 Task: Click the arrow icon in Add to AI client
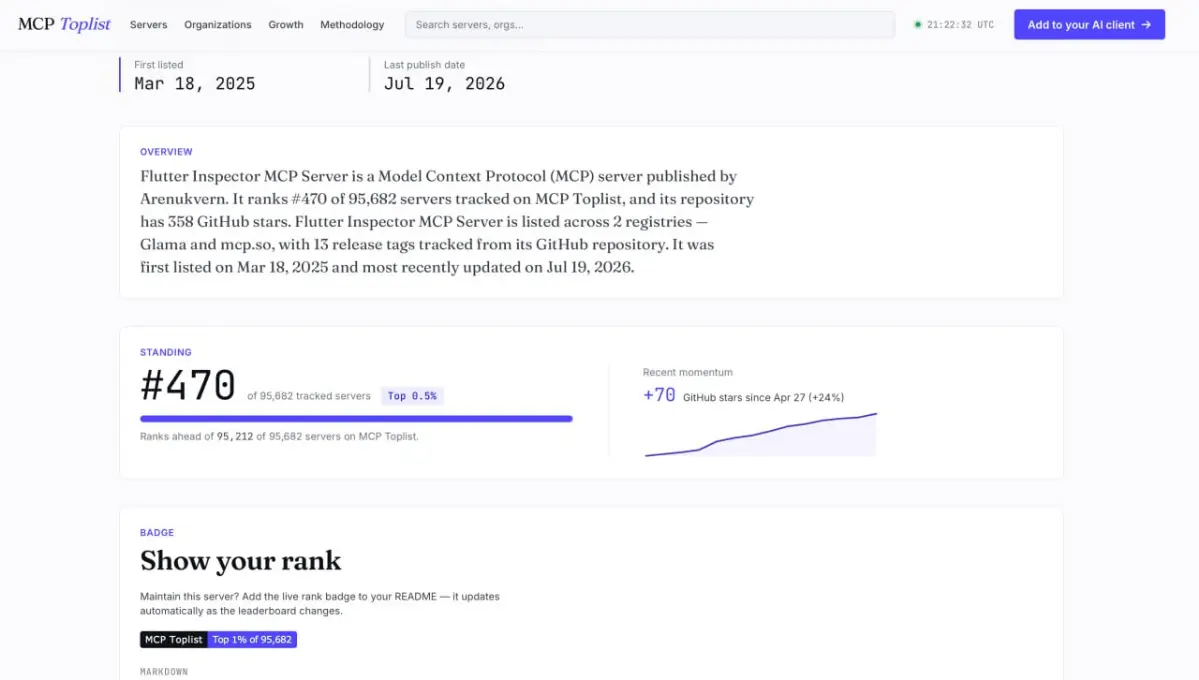1145,24
